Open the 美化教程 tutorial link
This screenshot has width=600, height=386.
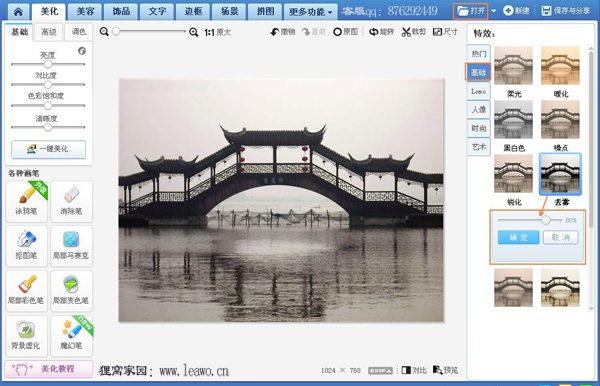coord(49,369)
